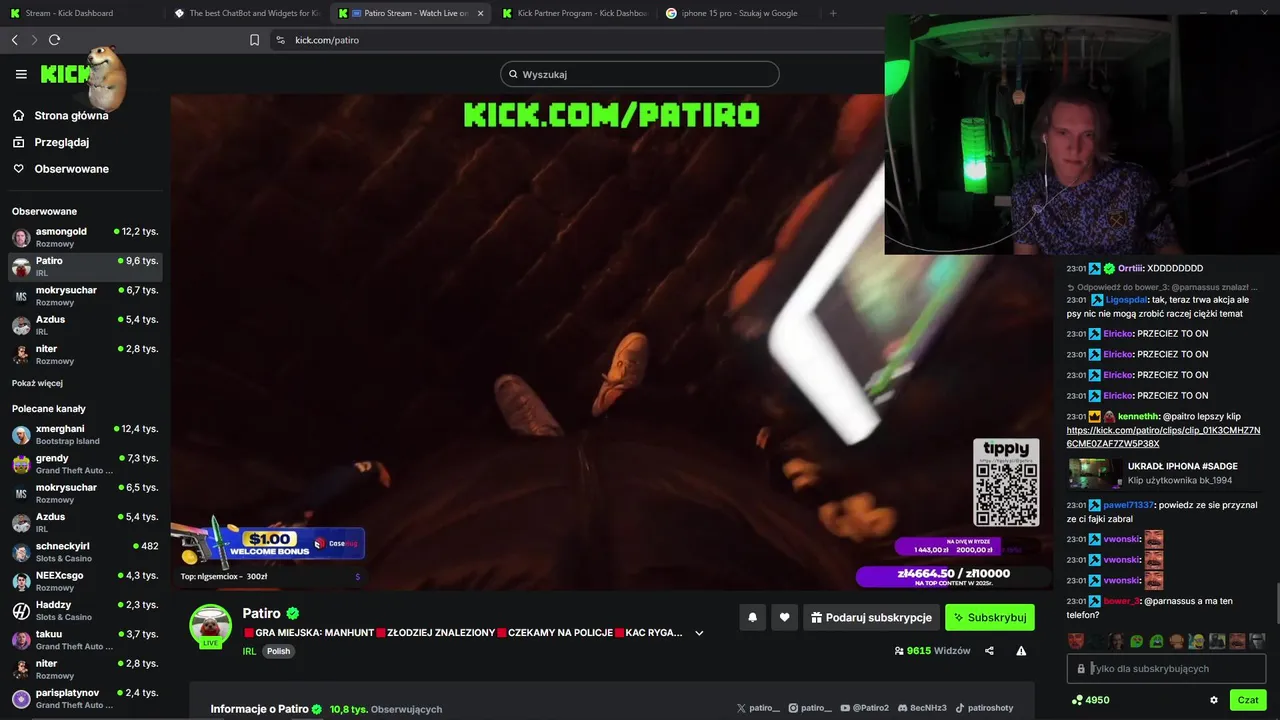Image resolution: width=1280 pixels, height=720 pixels.
Task: Open chat settings gear icon
Action: (1214, 700)
